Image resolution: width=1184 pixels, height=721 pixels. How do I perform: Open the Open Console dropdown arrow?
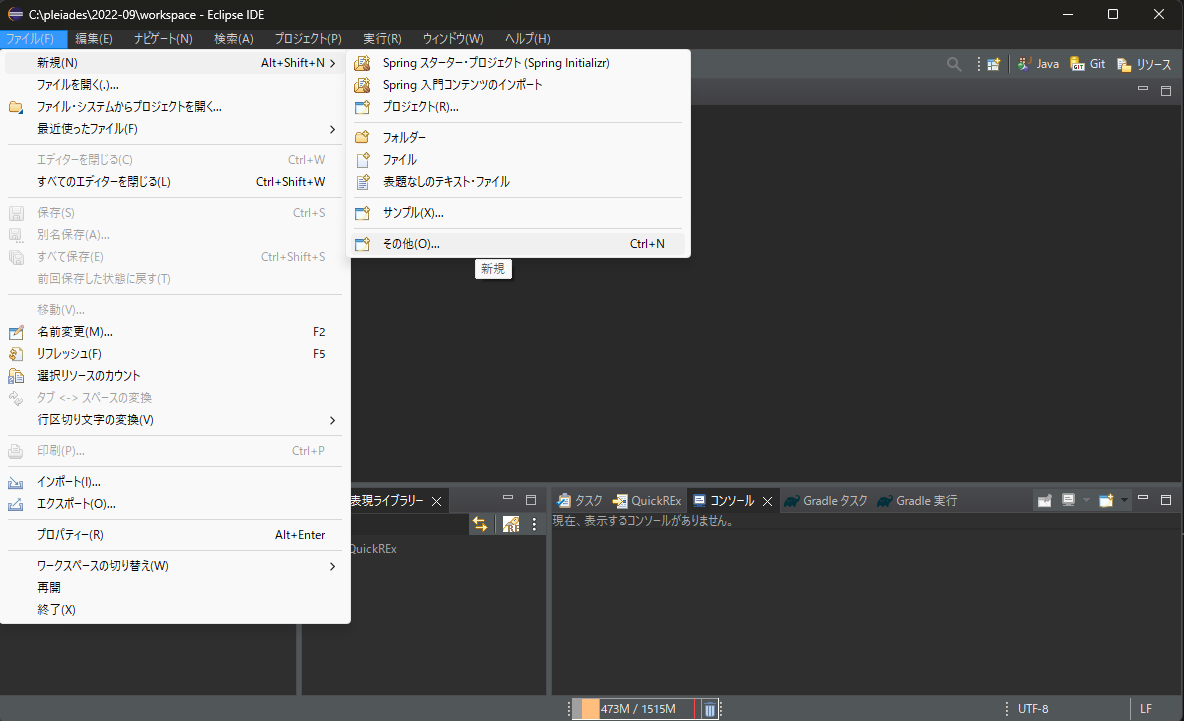[x=1124, y=501]
